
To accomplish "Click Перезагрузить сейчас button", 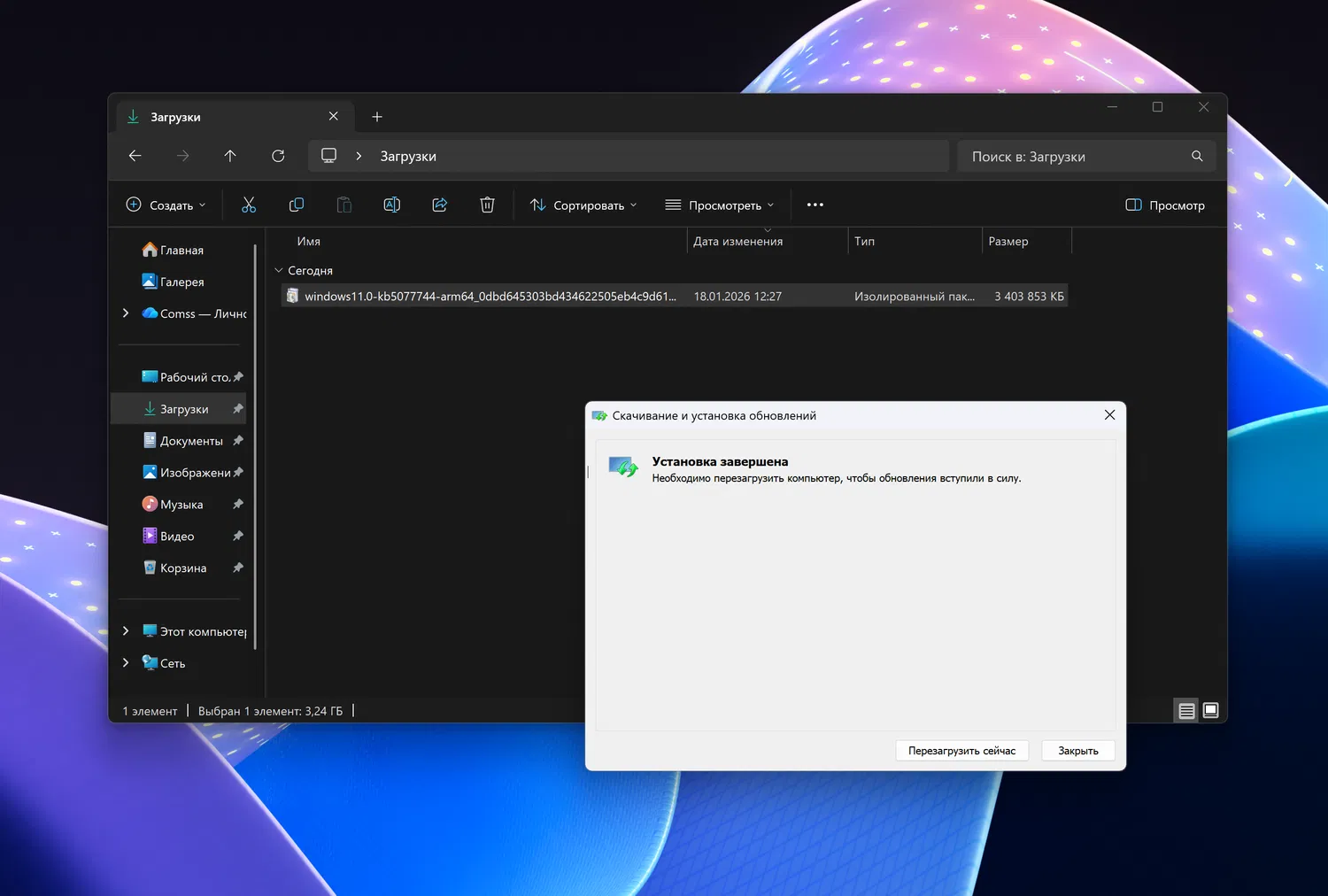I will [x=961, y=751].
